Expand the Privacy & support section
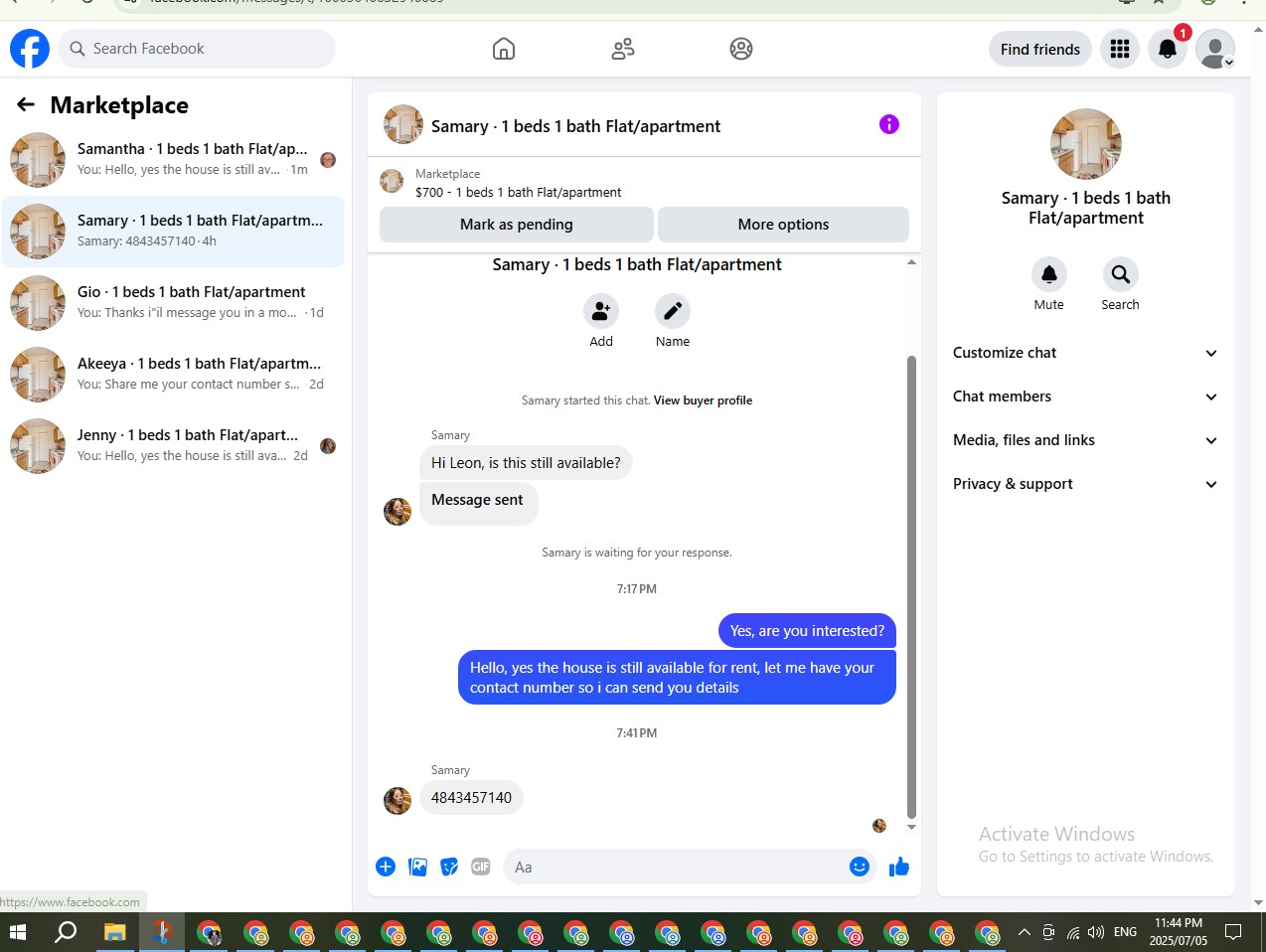Screen dimensions: 1266x952 tap(1086, 484)
